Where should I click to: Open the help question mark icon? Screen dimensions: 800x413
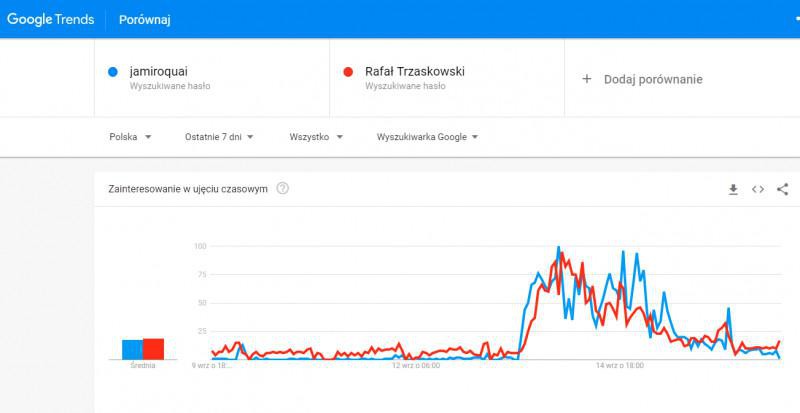click(x=282, y=189)
